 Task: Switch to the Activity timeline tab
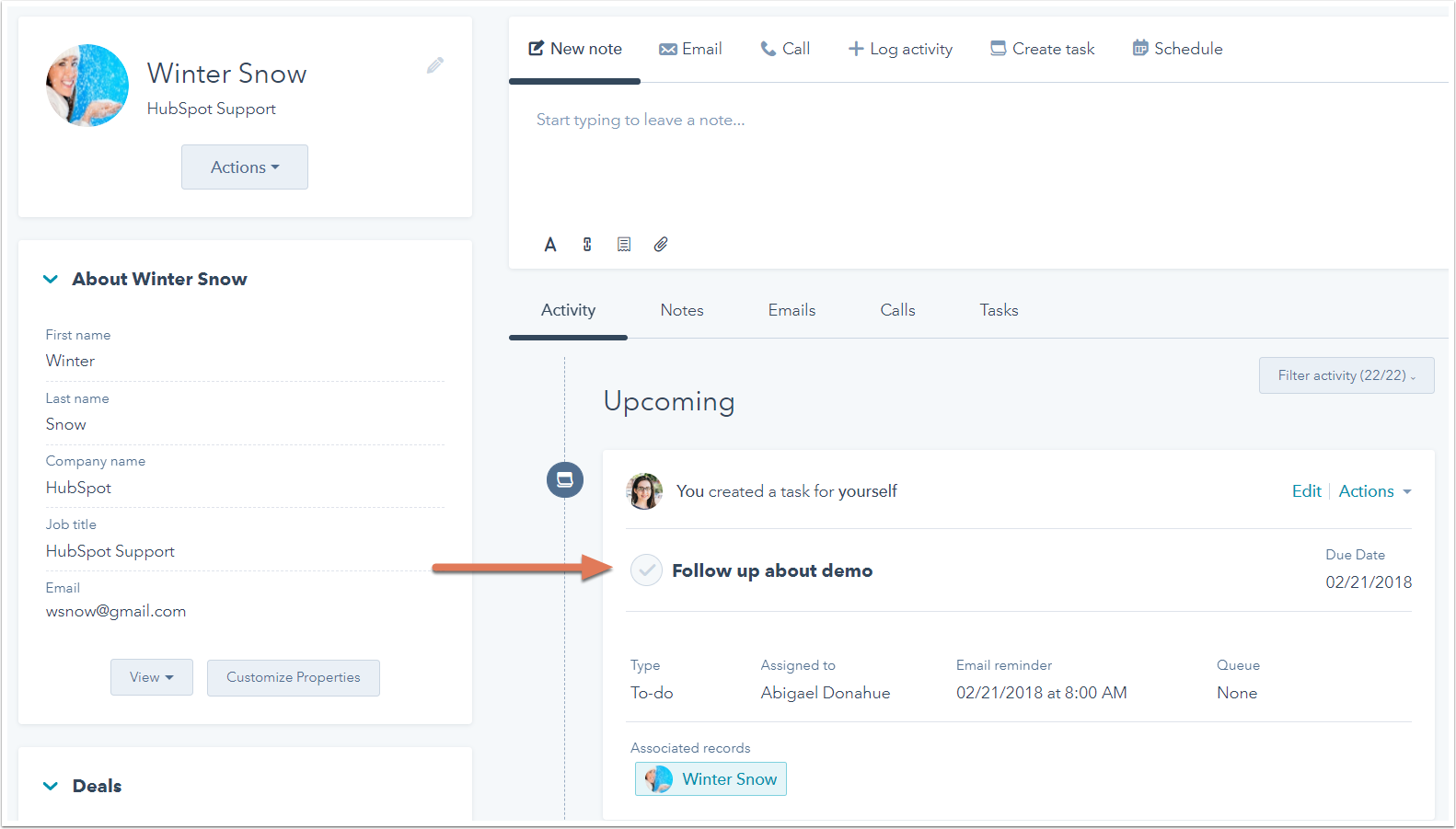(568, 310)
